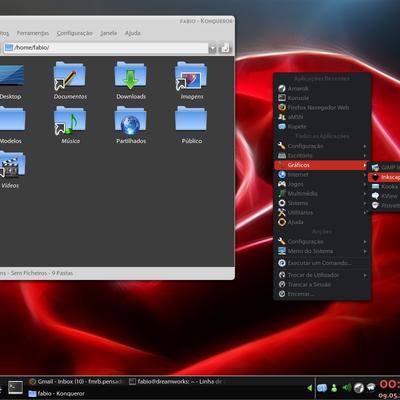Select the highlighted Gráficos menu entry
The image size is (400, 400).
[322, 165]
